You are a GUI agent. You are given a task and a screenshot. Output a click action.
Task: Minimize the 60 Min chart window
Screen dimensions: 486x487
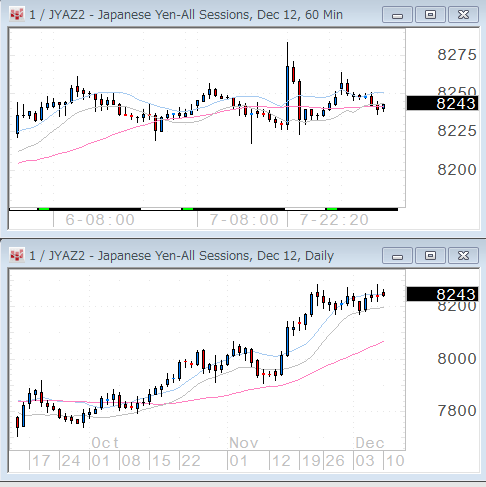(397, 15)
